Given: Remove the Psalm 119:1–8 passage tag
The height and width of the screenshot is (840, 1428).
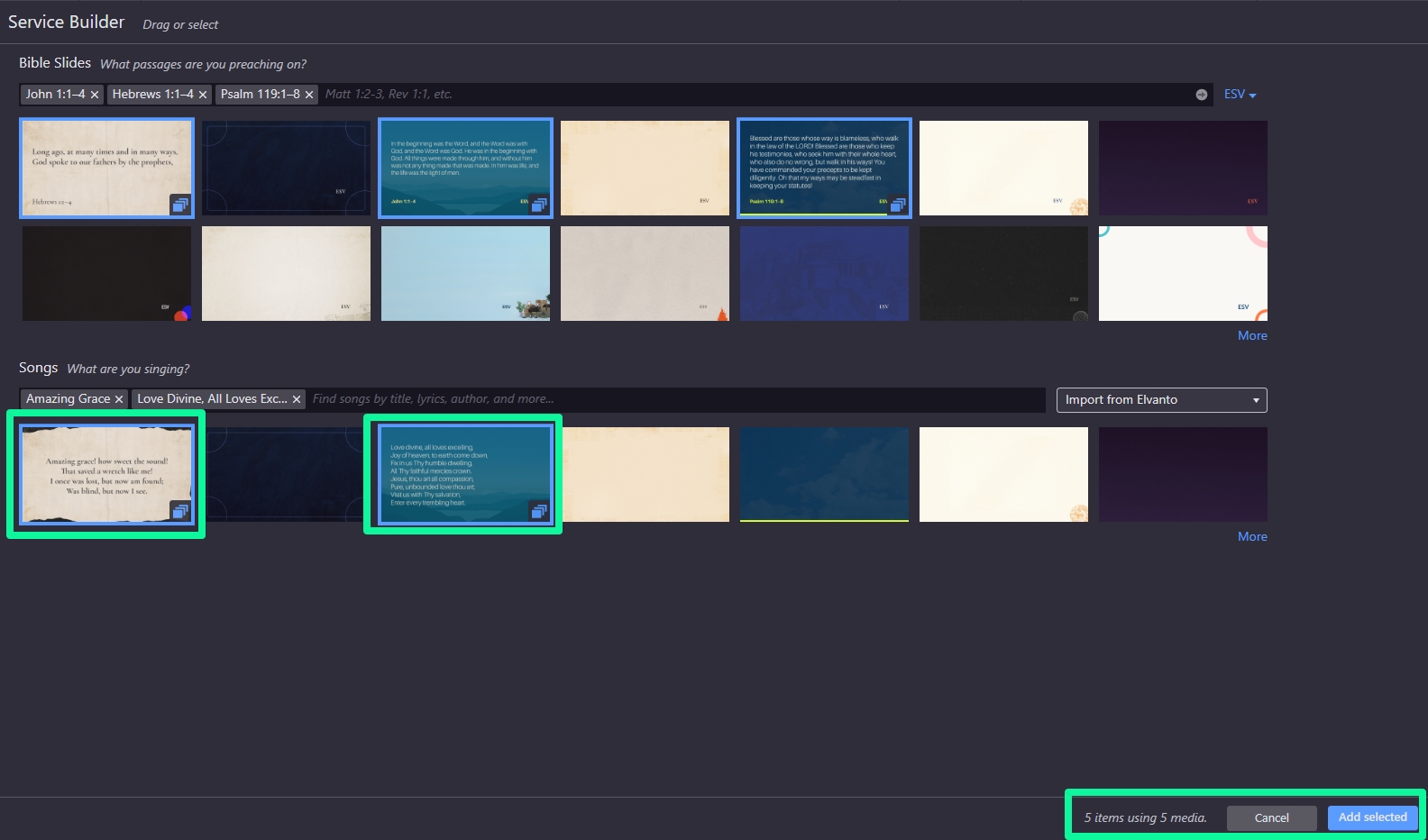Looking at the screenshot, I should click(x=309, y=95).
